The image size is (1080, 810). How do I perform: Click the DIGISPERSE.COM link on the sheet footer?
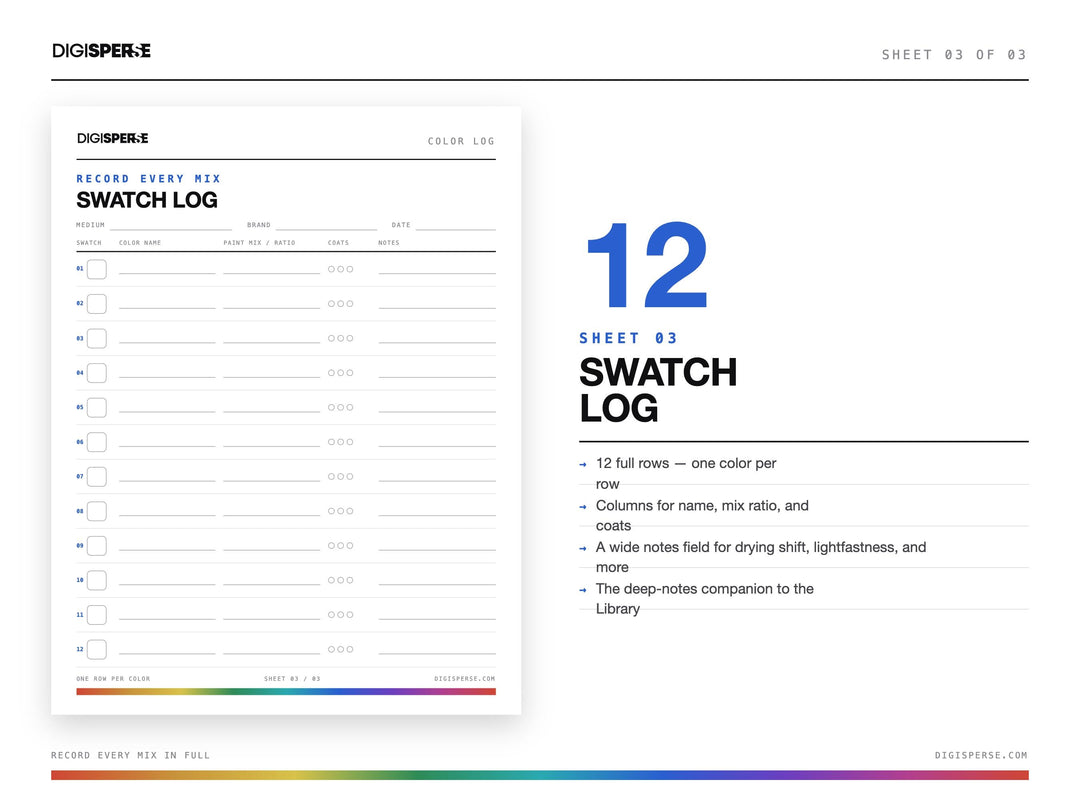(x=464, y=679)
